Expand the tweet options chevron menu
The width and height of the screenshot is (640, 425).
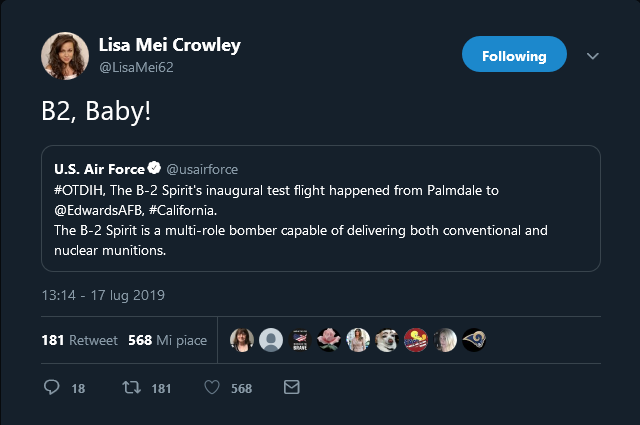click(592, 56)
